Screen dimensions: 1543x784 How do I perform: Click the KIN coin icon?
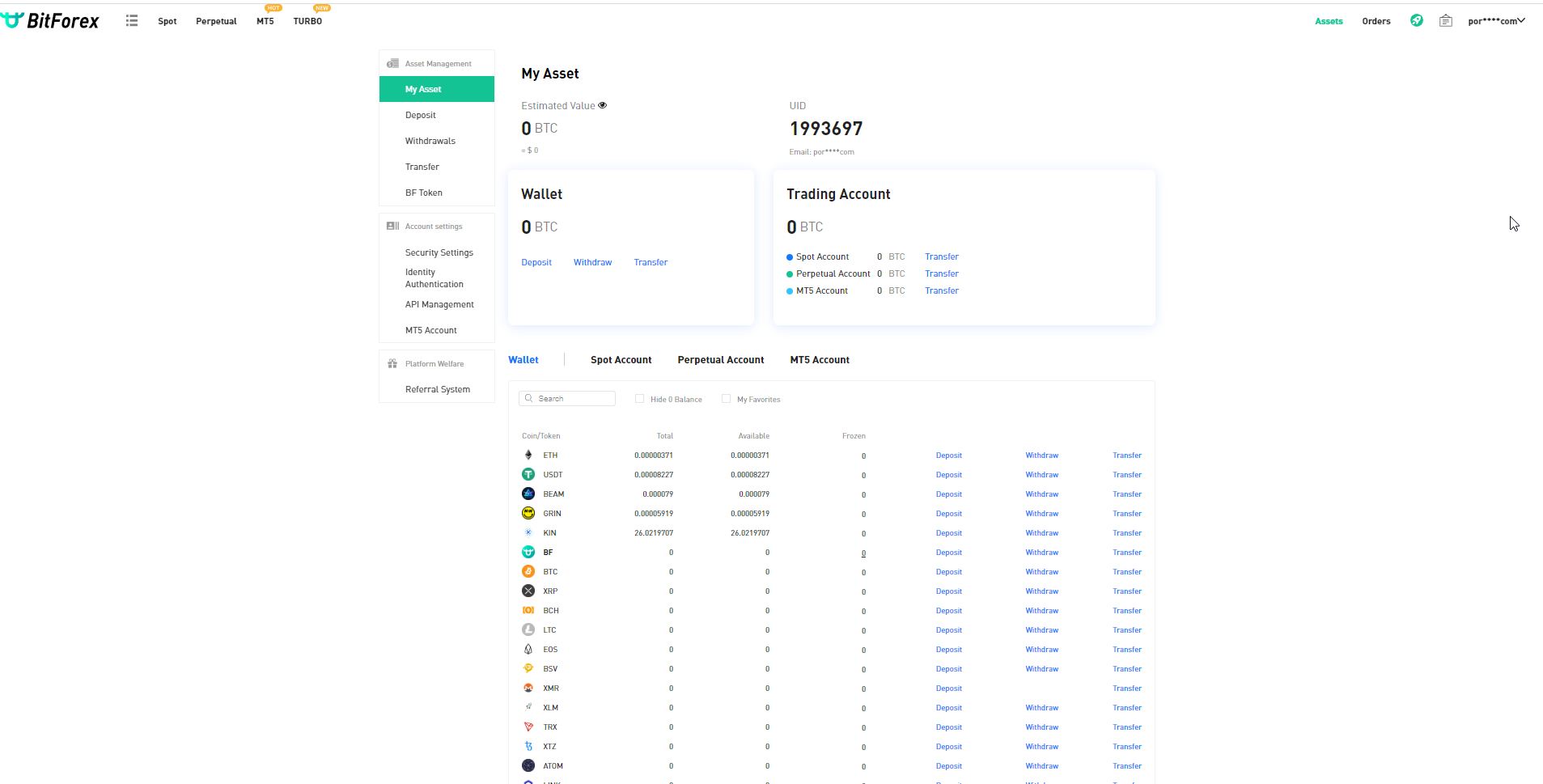tap(528, 532)
